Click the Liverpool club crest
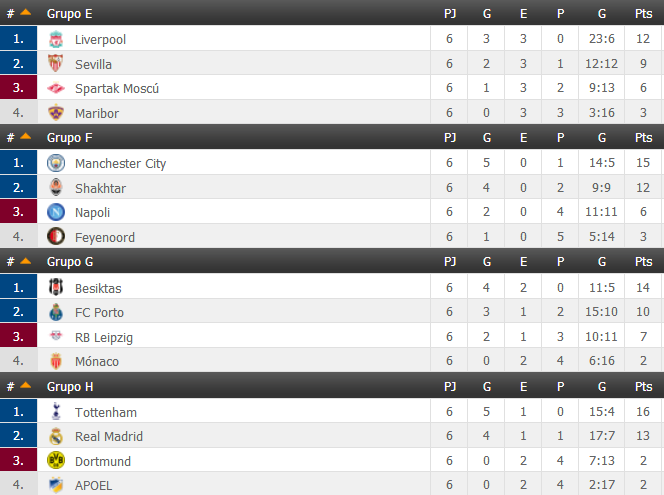This screenshot has height=495, width=664. tap(56, 39)
